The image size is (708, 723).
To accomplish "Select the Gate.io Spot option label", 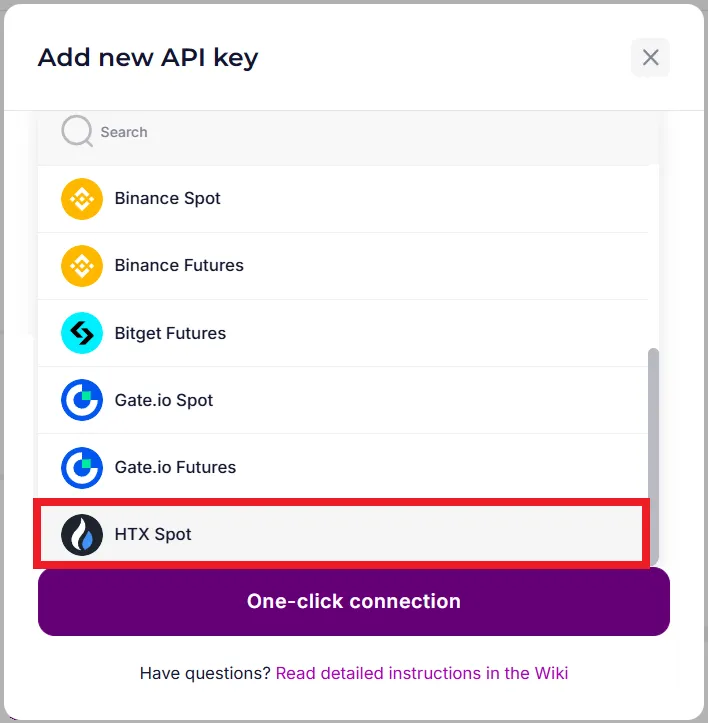I will pyautogui.click(x=164, y=400).
